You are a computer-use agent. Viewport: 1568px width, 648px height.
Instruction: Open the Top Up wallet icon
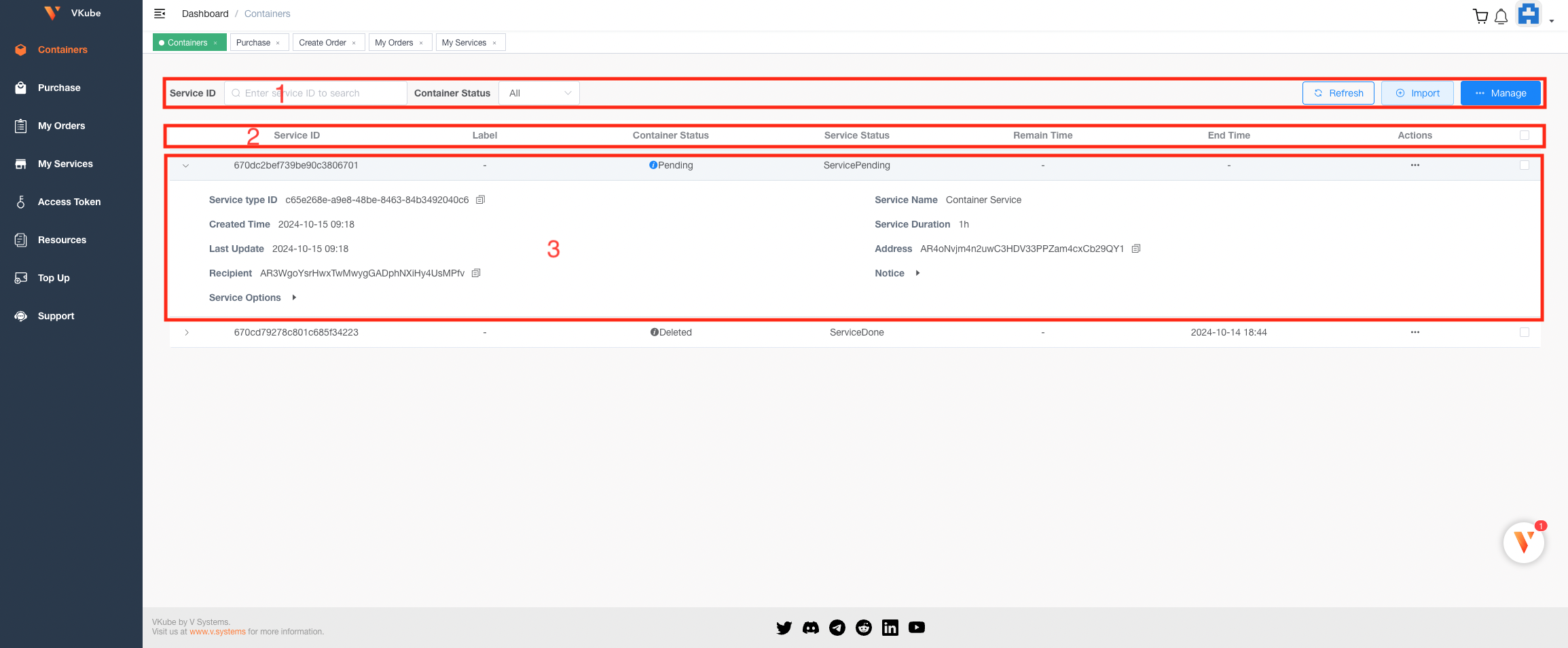coord(21,278)
